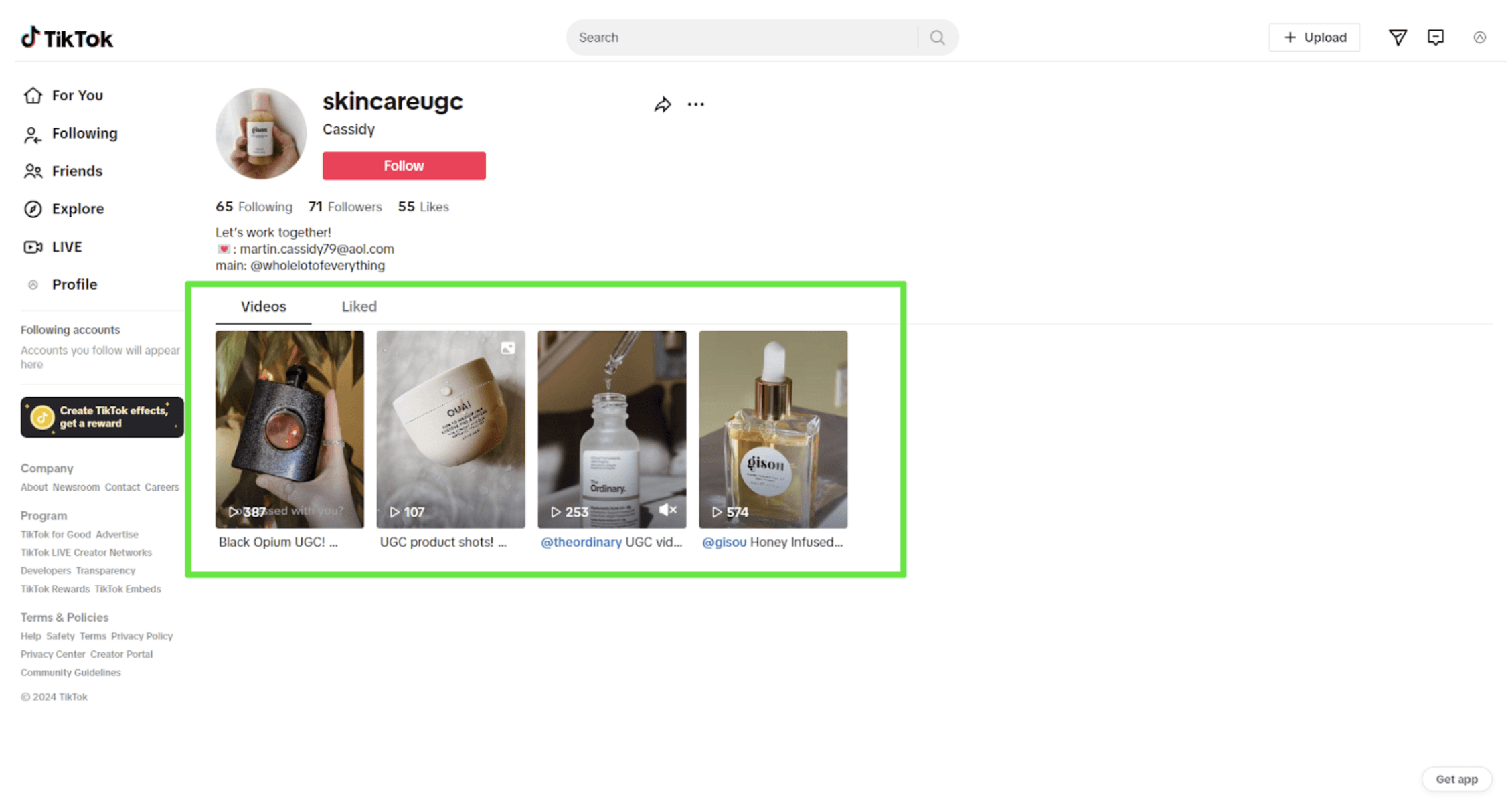Image resolution: width=1512 pixels, height=801 pixels.
Task: Play The Ordinary UGC video thumbnail
Action: pos(612,429)
